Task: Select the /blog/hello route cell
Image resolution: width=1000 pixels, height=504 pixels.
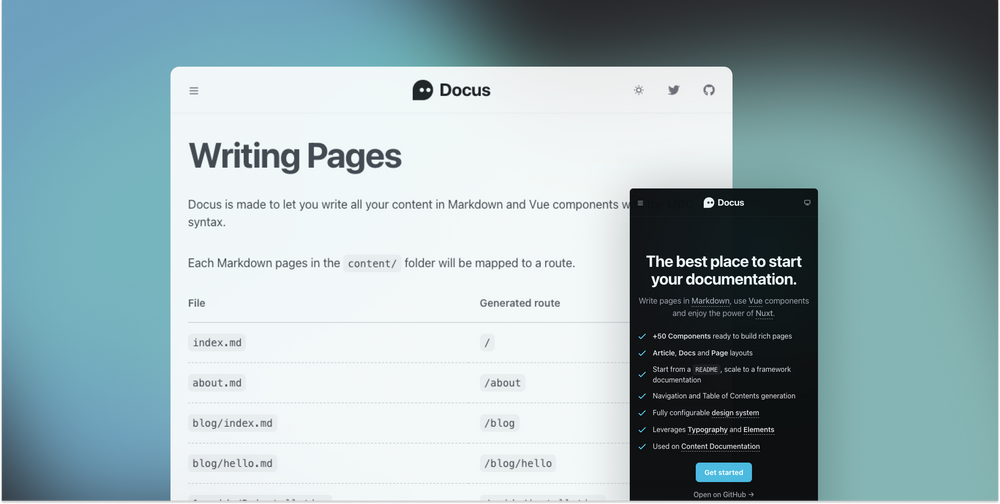Action: point(518,463)
